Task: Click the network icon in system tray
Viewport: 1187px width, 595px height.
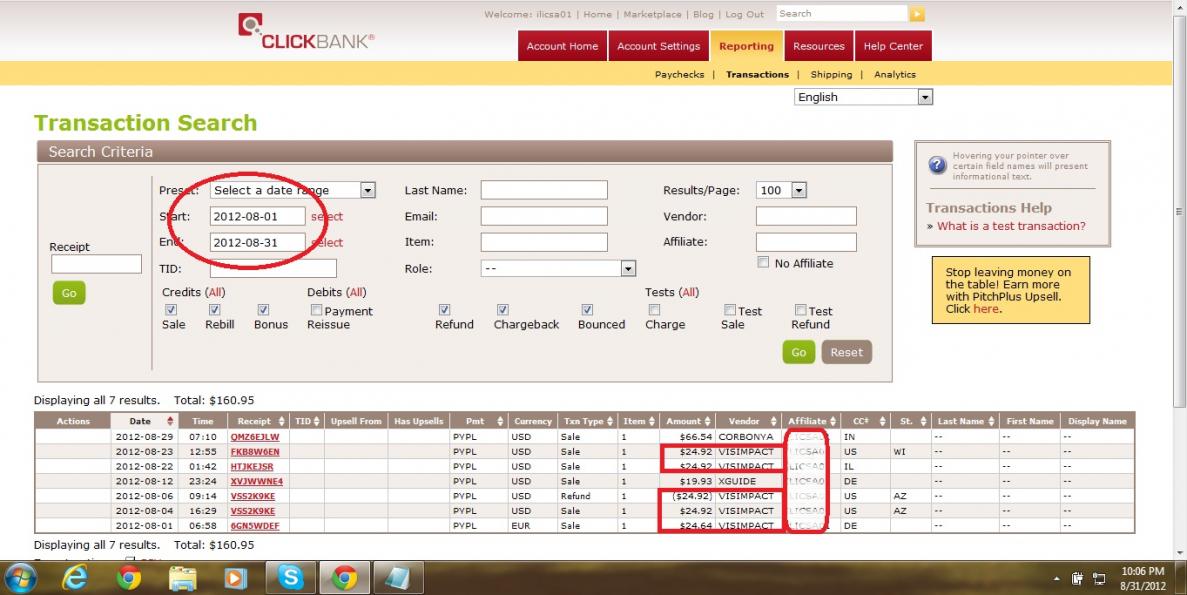Action: (1098, 579)
